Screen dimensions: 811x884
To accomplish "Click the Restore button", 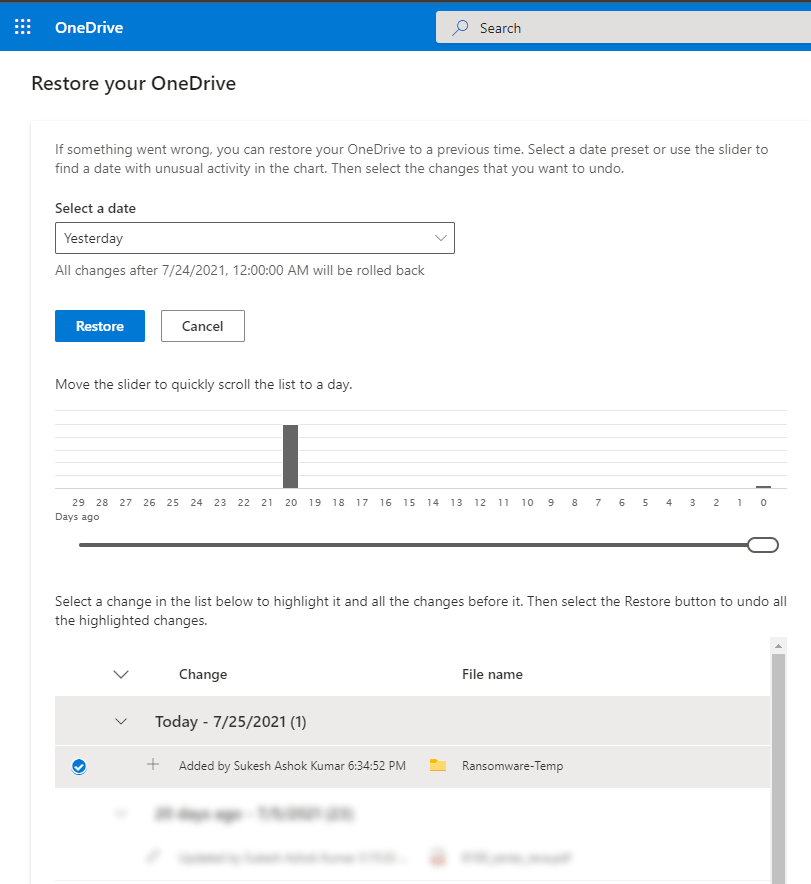I will click(x=100, y=326).
